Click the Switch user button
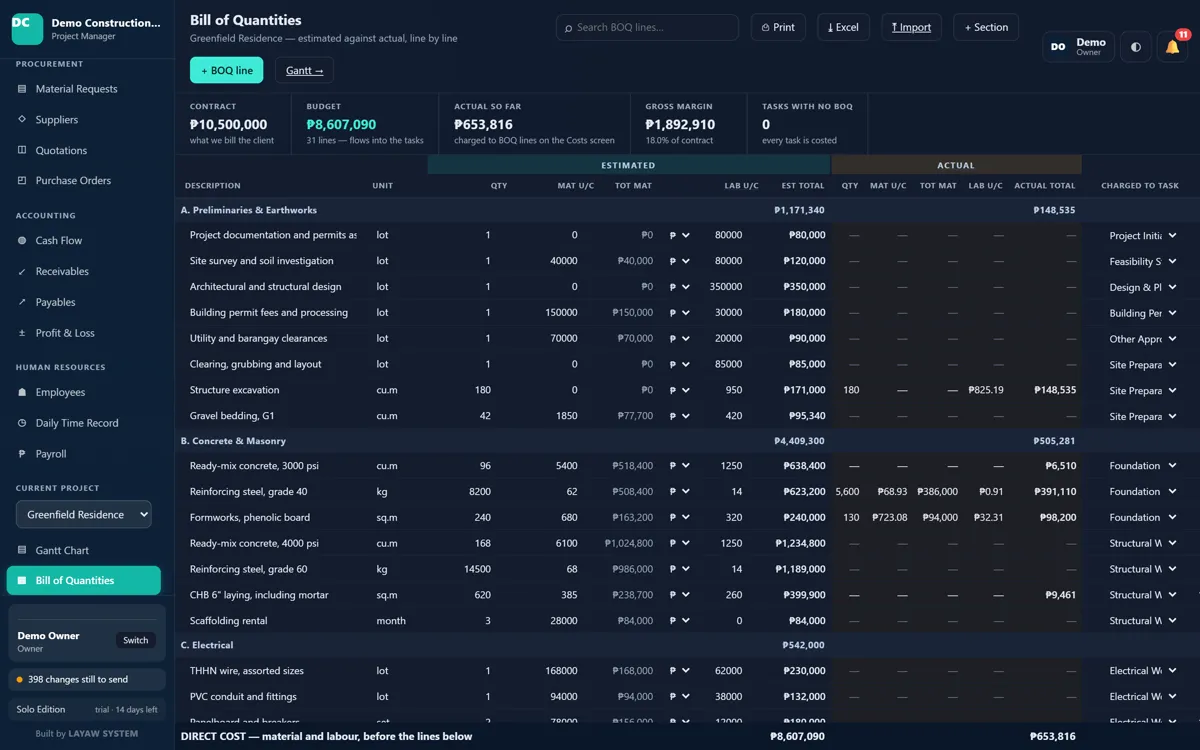Viewport: 1200px width, 750px height. click(x=136, y=640)
